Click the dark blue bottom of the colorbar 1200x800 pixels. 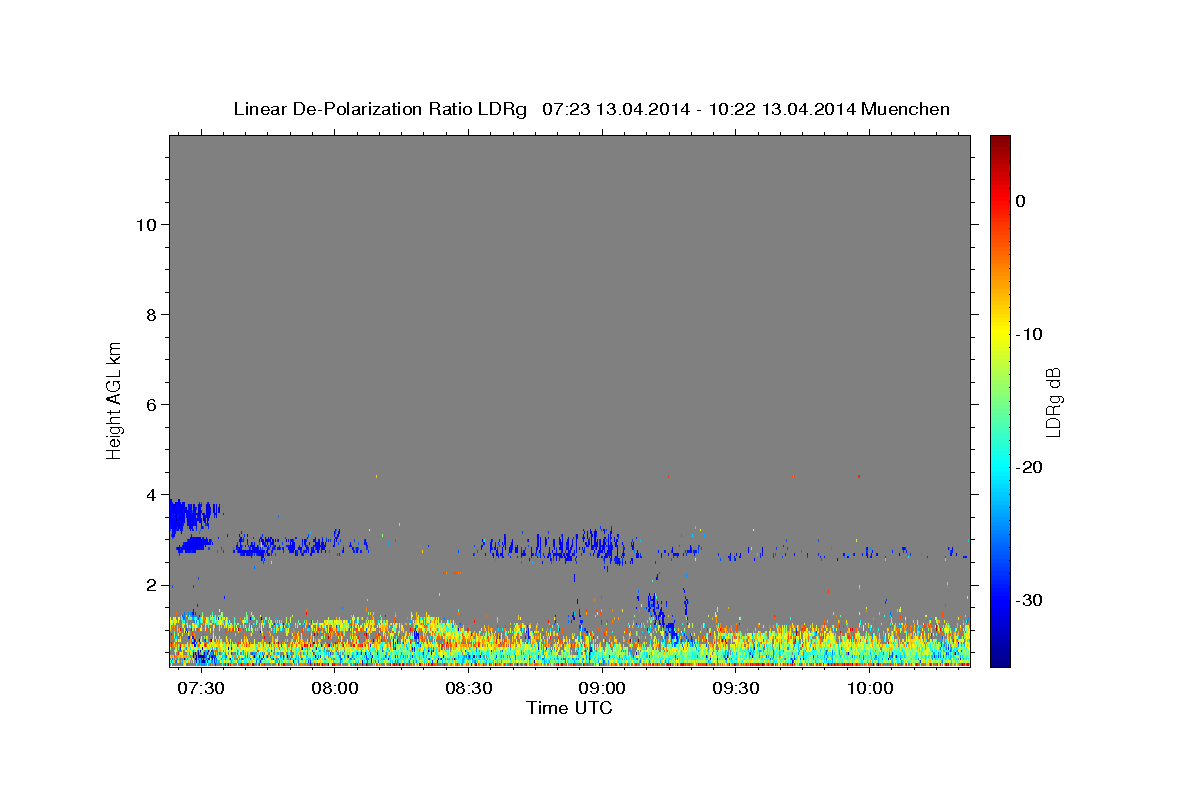click(x=1000, y=657)
